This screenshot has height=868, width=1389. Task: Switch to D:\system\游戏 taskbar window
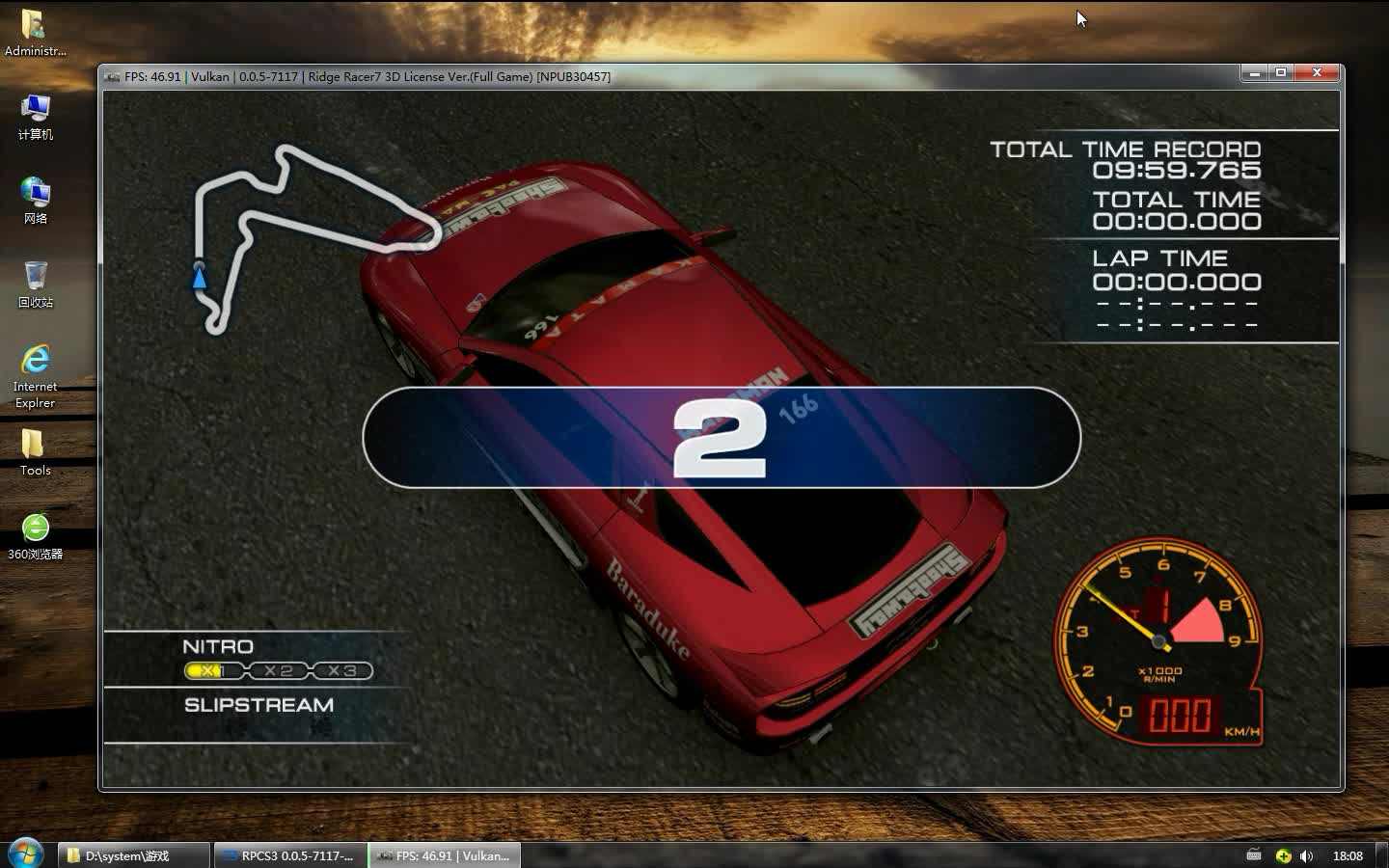point(134,855)
